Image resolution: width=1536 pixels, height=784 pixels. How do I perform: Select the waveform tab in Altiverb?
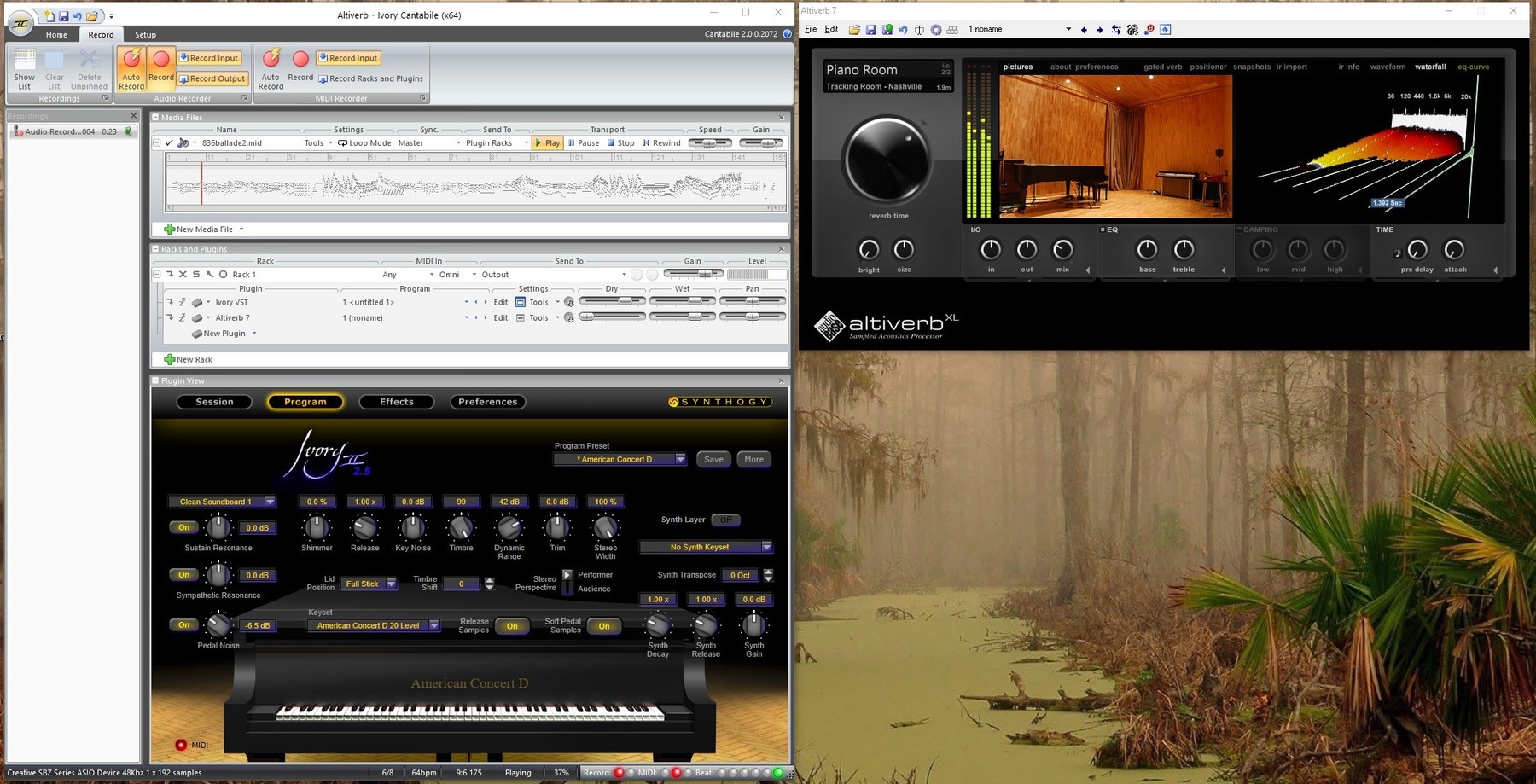(1388, 67)
